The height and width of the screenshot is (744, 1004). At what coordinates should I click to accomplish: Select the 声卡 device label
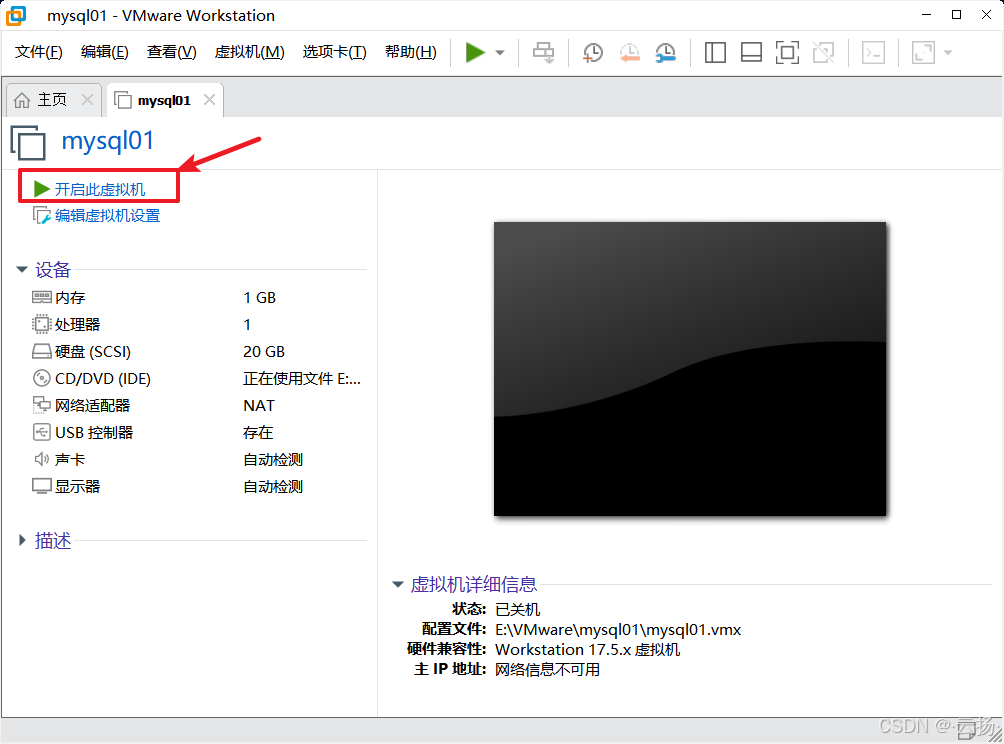pyautogui.click(x=70, y=459)
